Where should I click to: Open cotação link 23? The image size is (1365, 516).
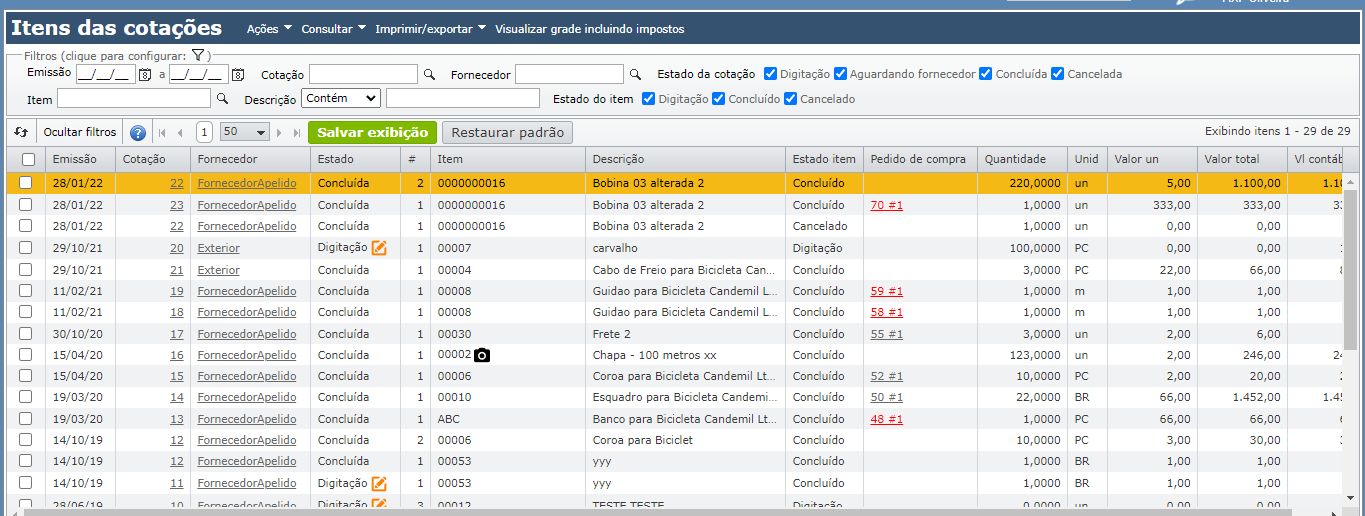pyautogui.click(x=177, y=205)
